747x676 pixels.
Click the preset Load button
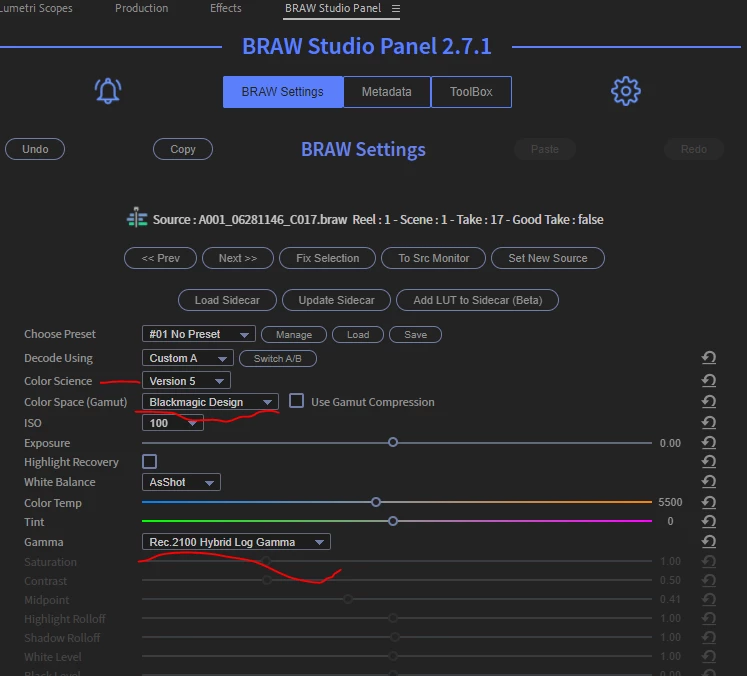358,334
